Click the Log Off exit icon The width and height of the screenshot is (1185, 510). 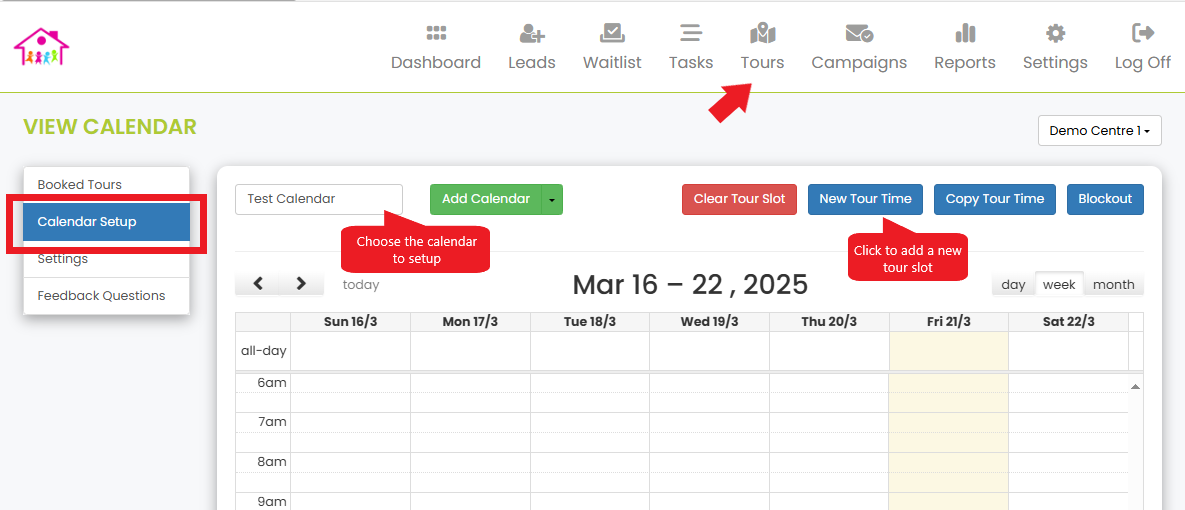pos(1143,32)
